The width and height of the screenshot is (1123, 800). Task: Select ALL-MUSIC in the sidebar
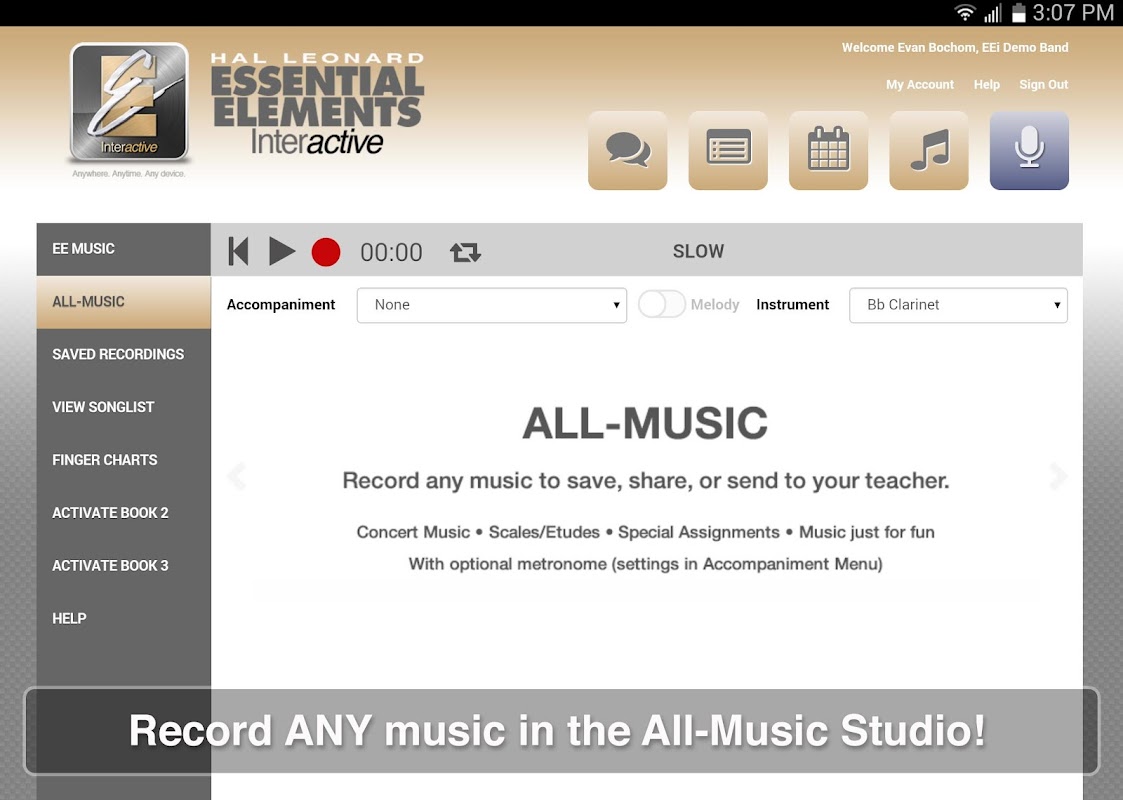124,302
